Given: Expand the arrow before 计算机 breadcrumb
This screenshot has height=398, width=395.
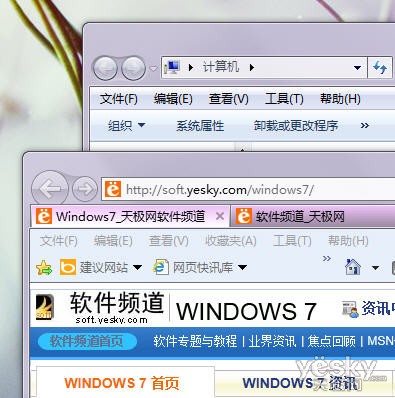Looking at the screenshot, I should 191,68.
